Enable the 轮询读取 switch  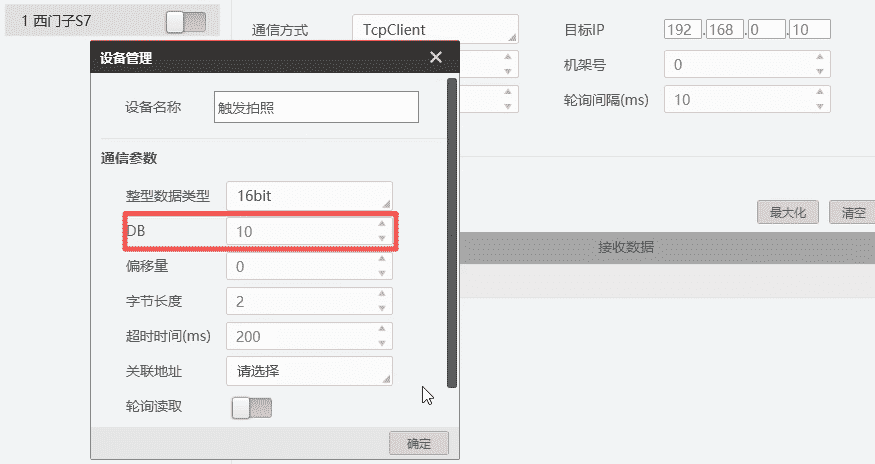pos(251,407)
